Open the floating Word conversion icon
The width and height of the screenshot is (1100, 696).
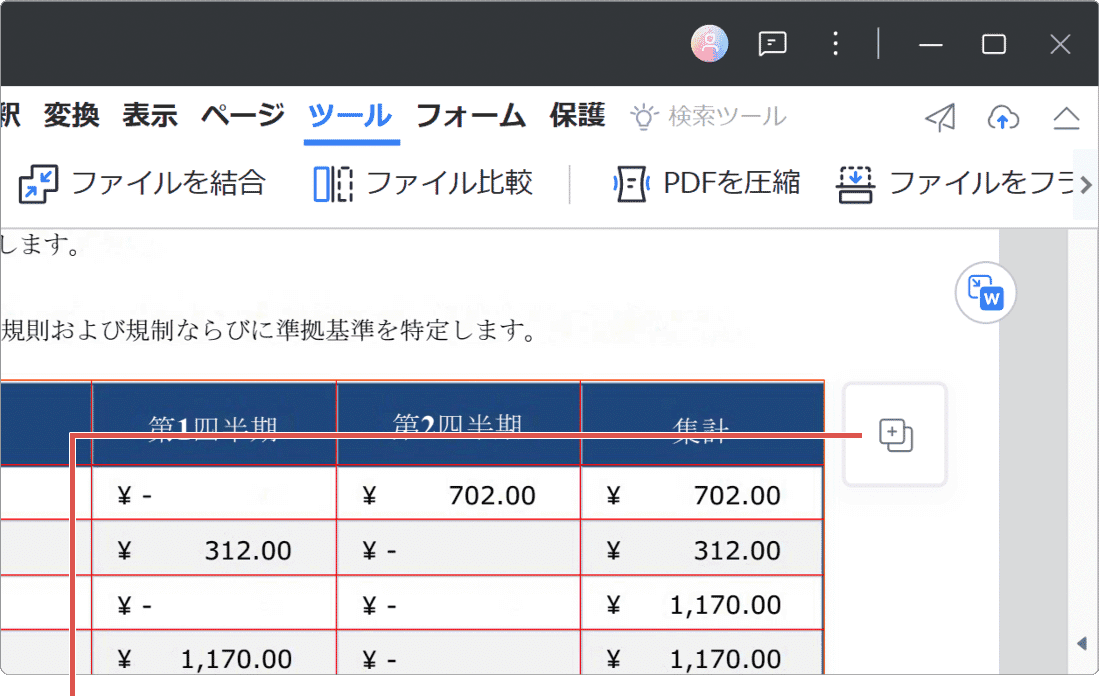pyautogui.click(x=986, y=293)
